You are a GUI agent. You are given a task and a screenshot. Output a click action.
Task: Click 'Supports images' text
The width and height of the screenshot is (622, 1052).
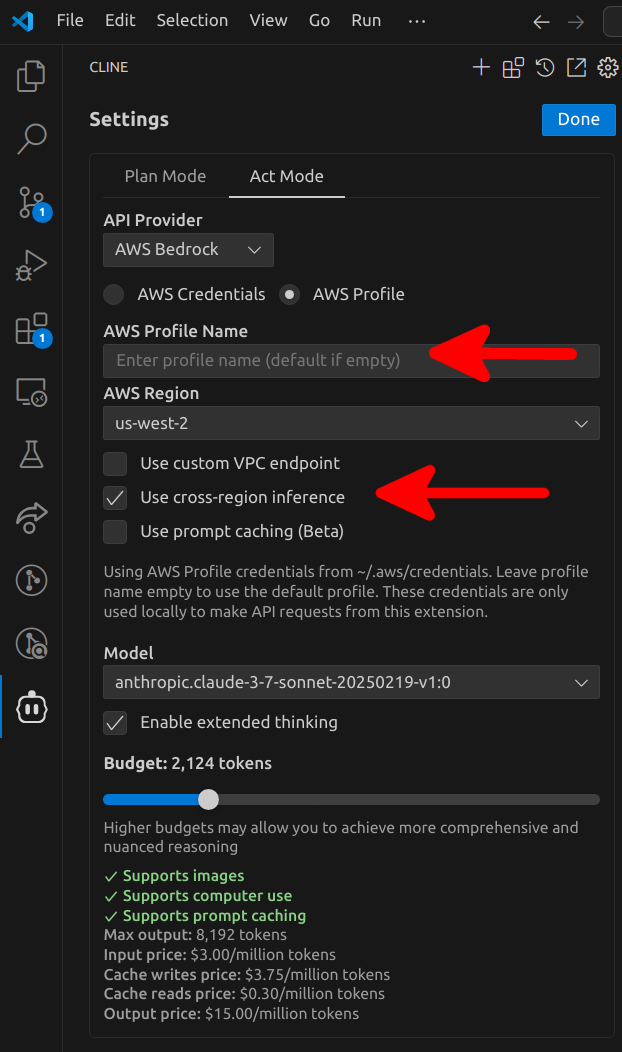pos(183,876)
